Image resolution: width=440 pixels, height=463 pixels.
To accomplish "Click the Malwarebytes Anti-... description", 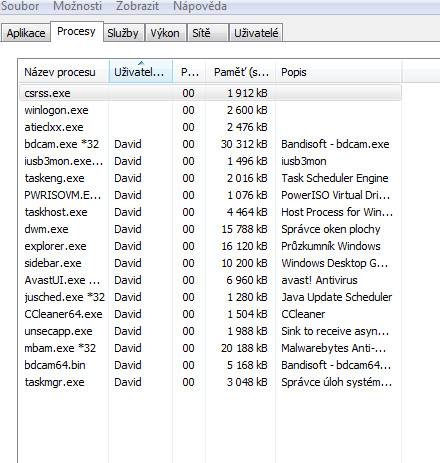I will click(x=334, y=348).
